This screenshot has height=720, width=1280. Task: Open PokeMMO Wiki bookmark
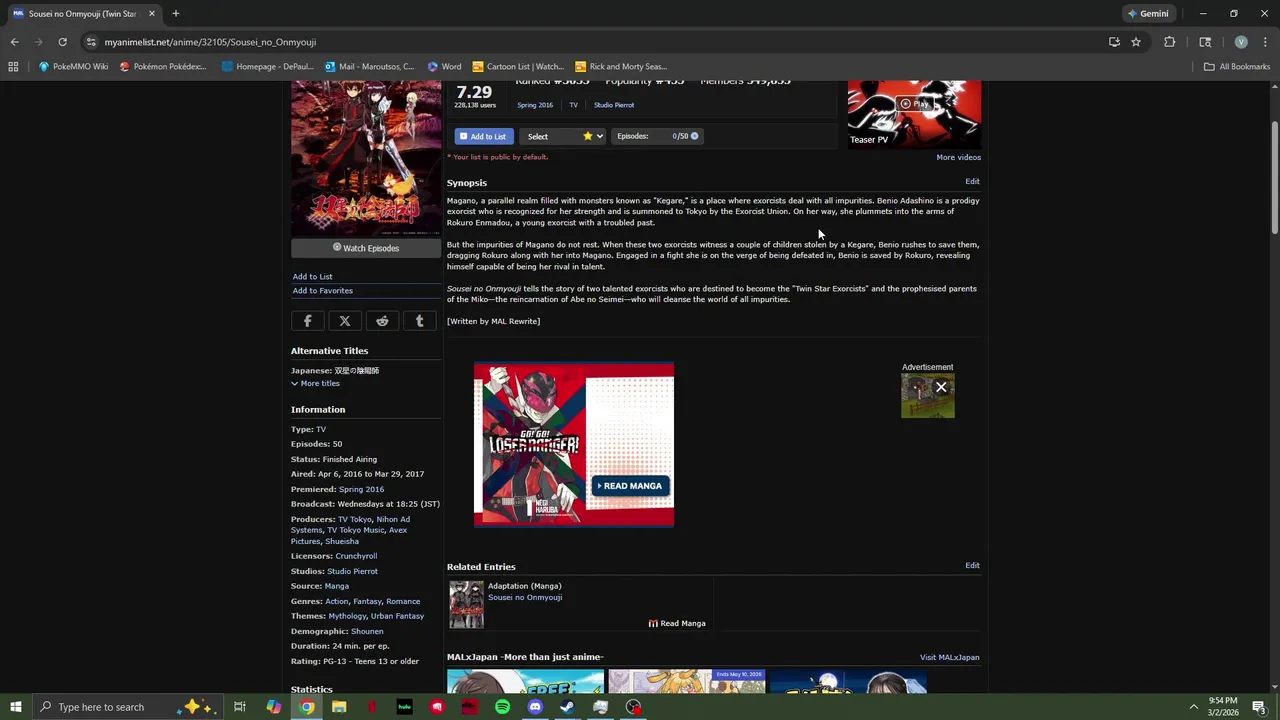click(74, 67)
